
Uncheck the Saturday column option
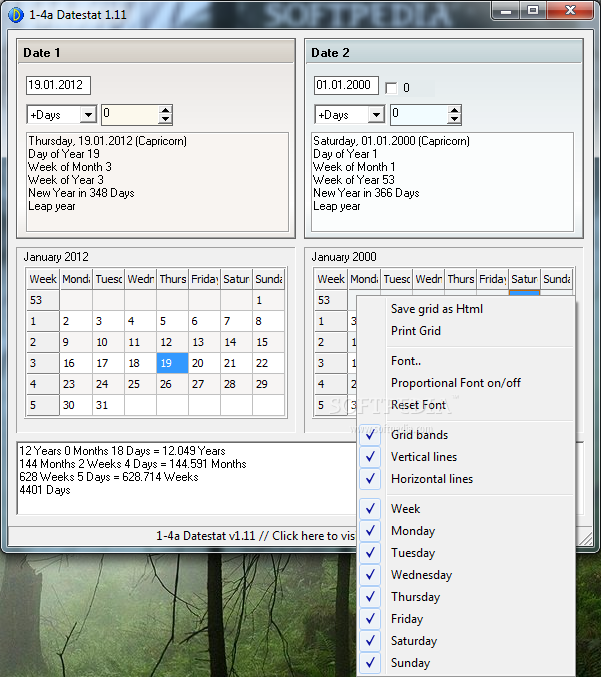(466, 641)
